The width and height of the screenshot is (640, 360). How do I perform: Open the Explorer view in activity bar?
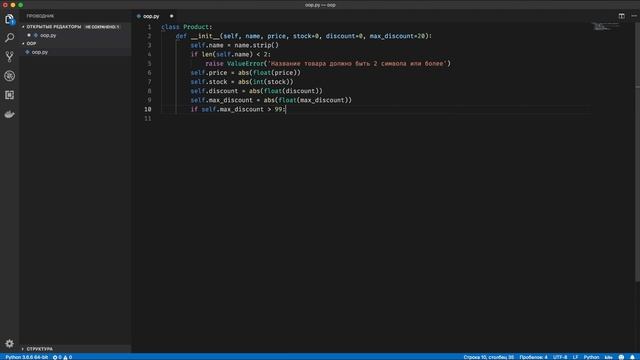(9, 19)
